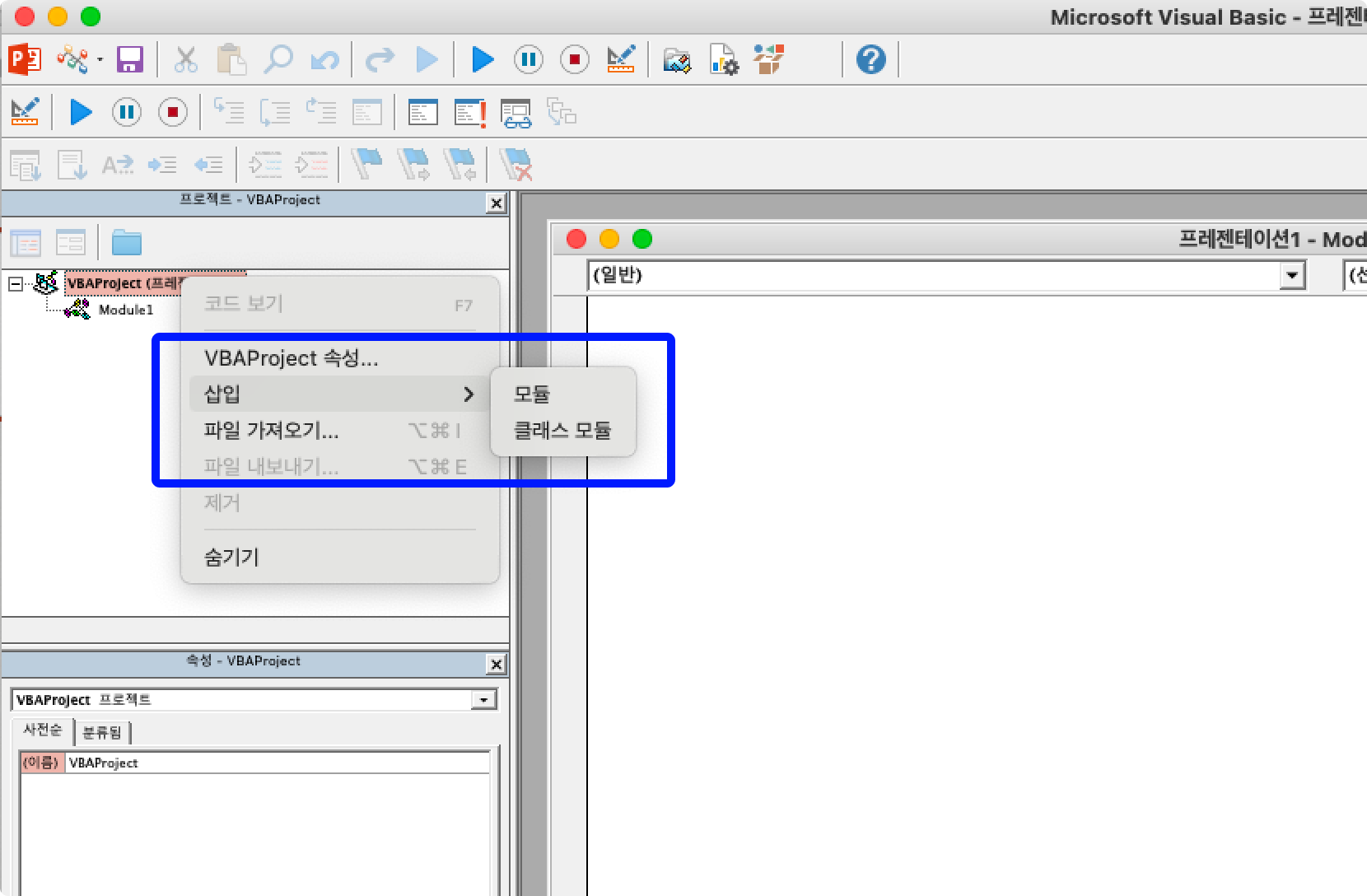Image resolution: width=1367 pixels, height=896 pixels.
Task: Click the Undo arrow icon
Action: click(324, 60)
